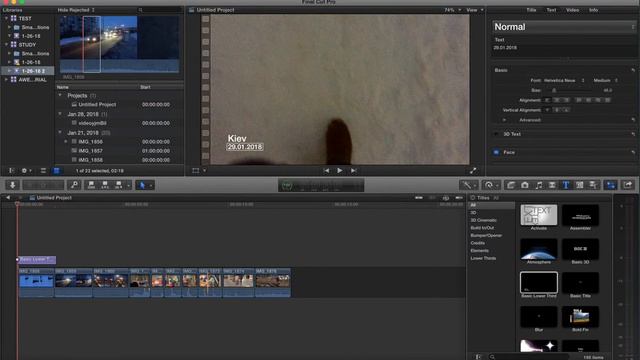The height and width of the screenshot is (360, 640).
Task: Click the Bold Fin title thumbnail
Action: (580, 316)
